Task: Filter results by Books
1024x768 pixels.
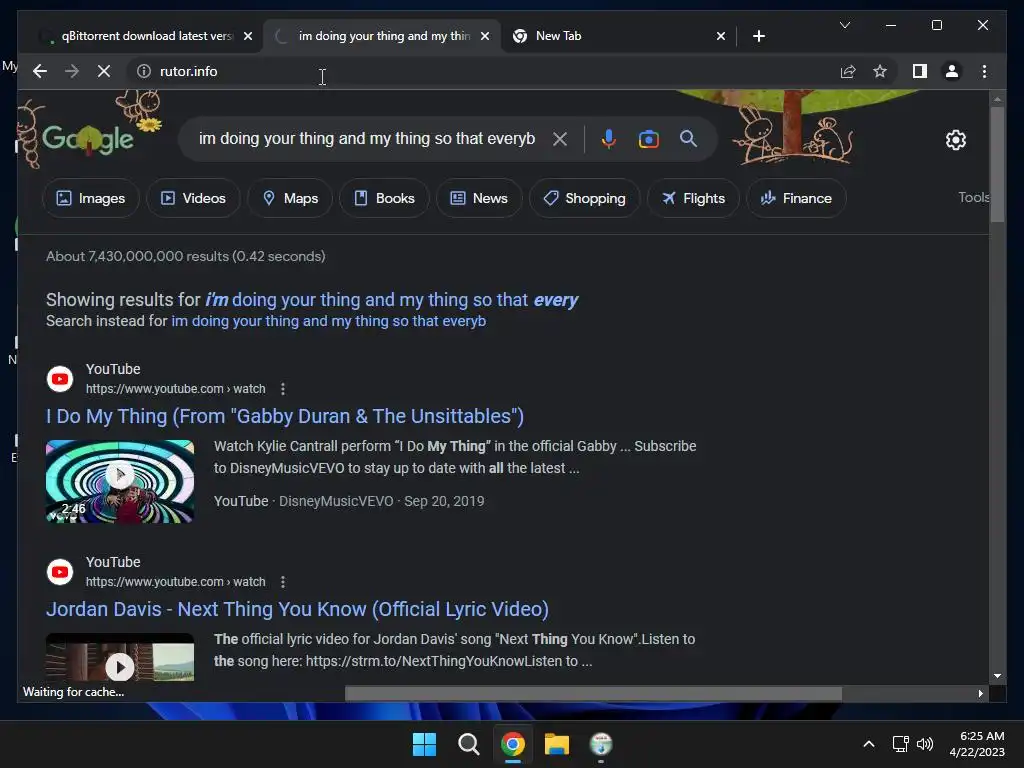Action: pos(384,198)
